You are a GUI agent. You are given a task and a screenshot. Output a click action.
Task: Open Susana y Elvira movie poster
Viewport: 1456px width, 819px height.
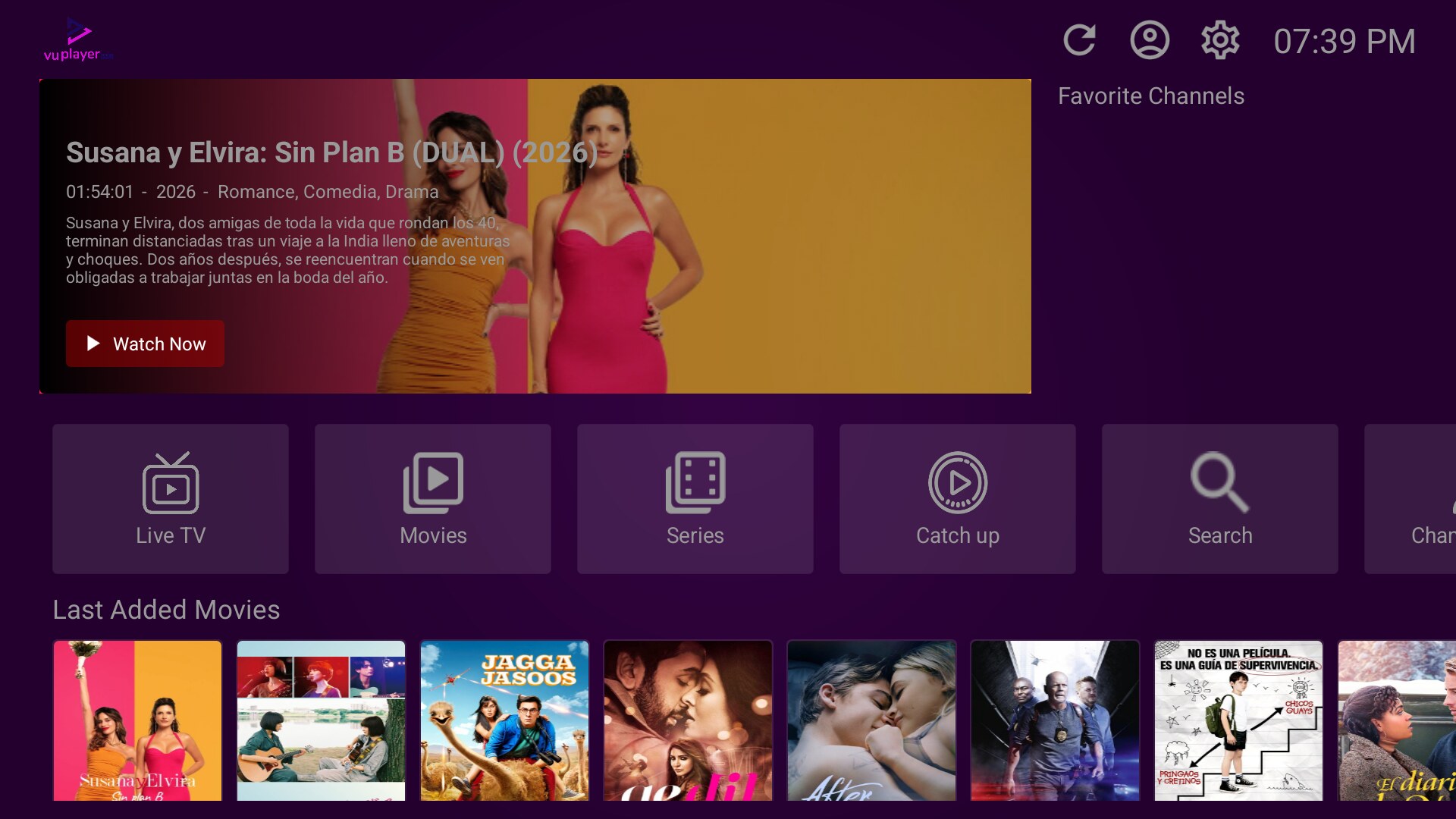click(x=137, y=720)
